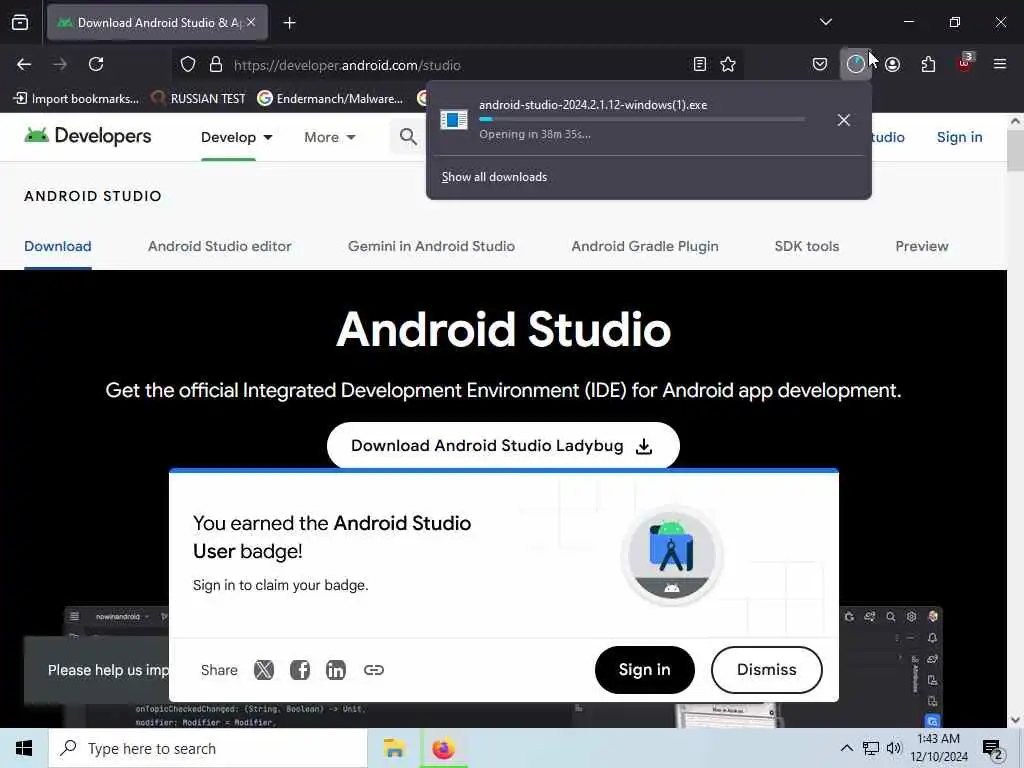Click the site search magnifier icon
The image size is (1024, 768).
tap(408, 136)
